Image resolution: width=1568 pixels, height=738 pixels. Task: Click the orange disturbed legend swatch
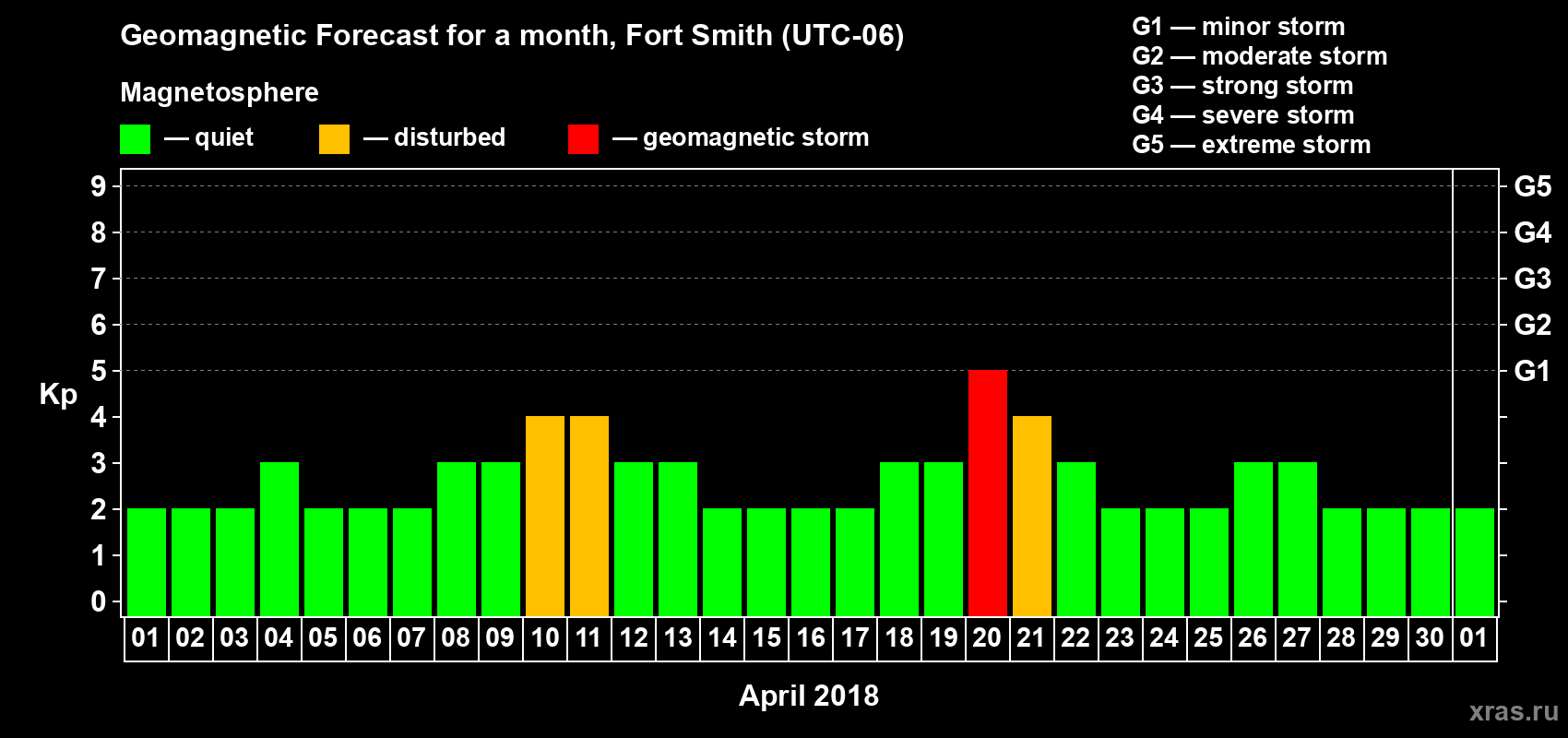click(334, 139)
